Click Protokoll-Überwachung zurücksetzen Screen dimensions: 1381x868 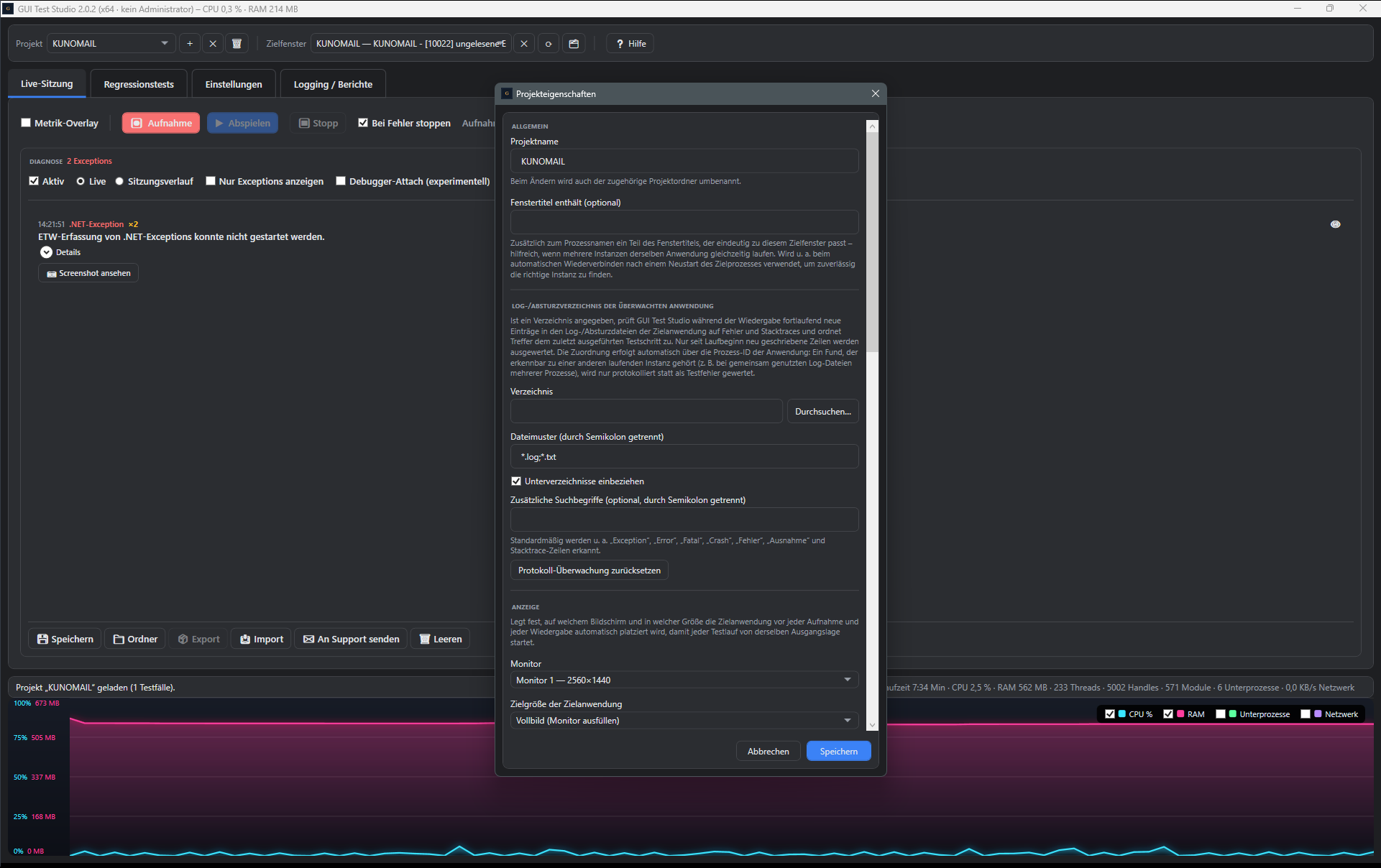click(x=589, y=571)
